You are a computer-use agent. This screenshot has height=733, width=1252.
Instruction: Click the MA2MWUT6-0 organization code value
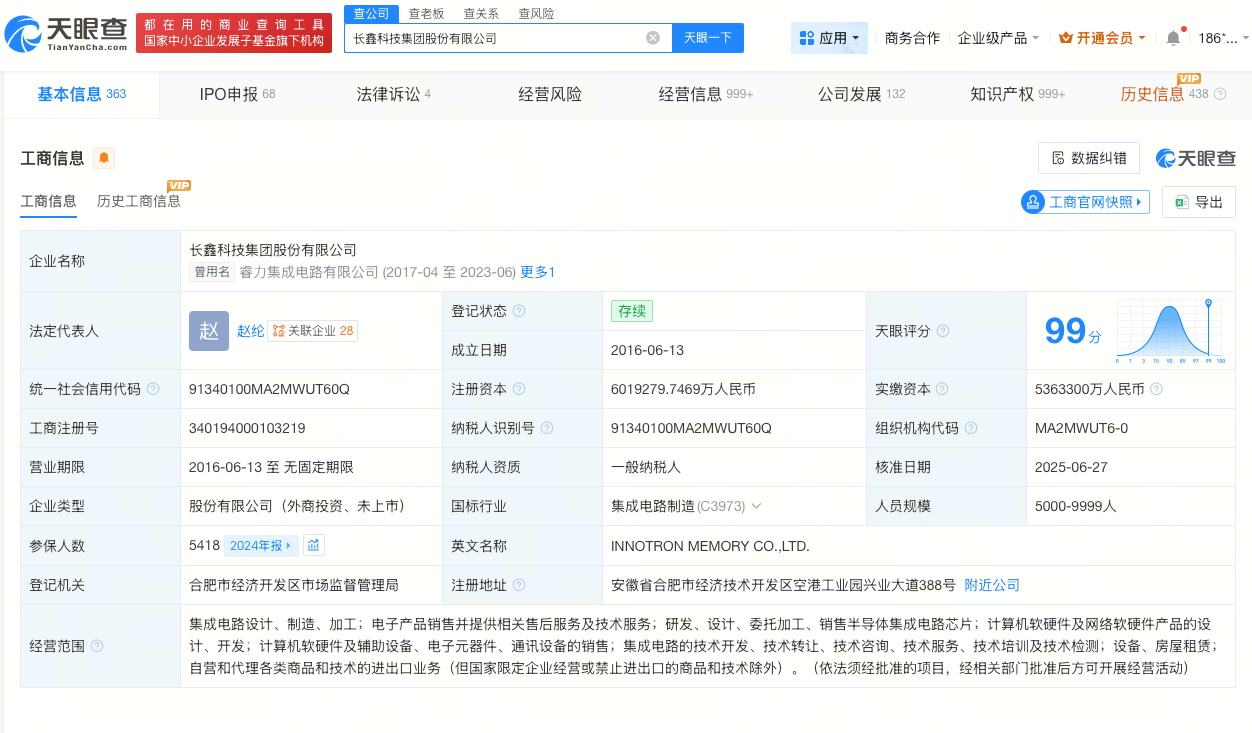(1081, 428)
